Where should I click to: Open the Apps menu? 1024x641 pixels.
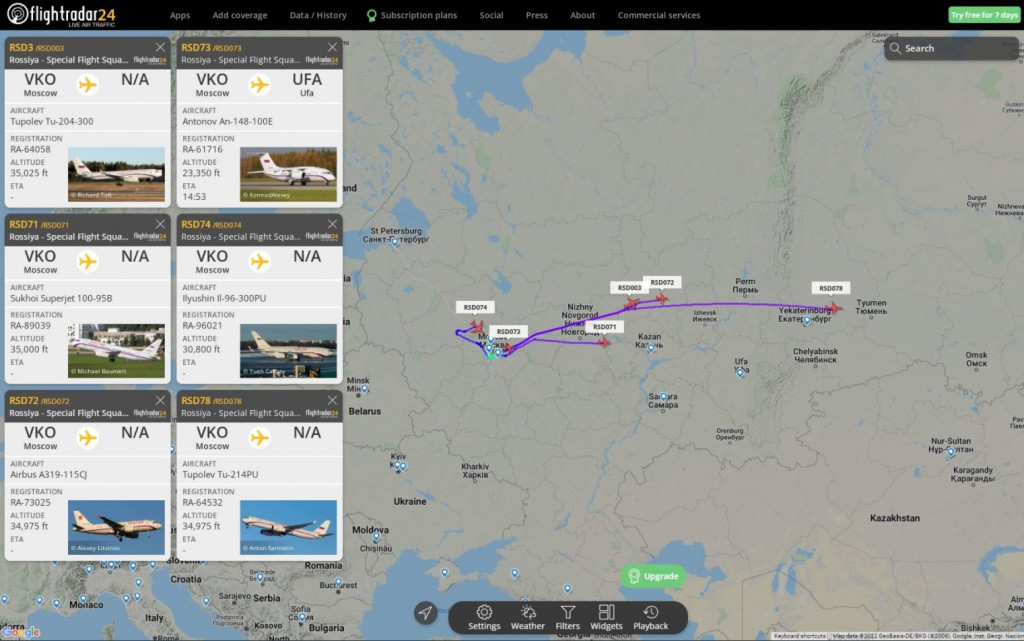point(180,15)
